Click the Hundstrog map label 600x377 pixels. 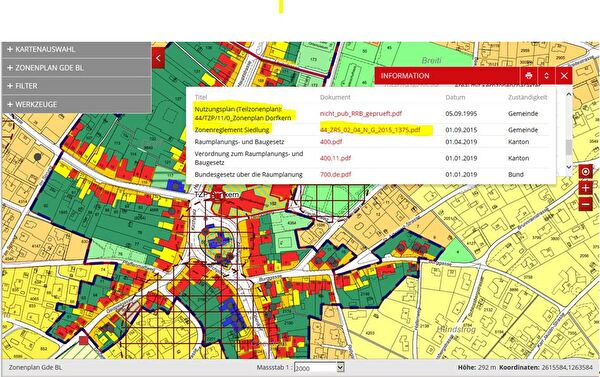(456, 329)
